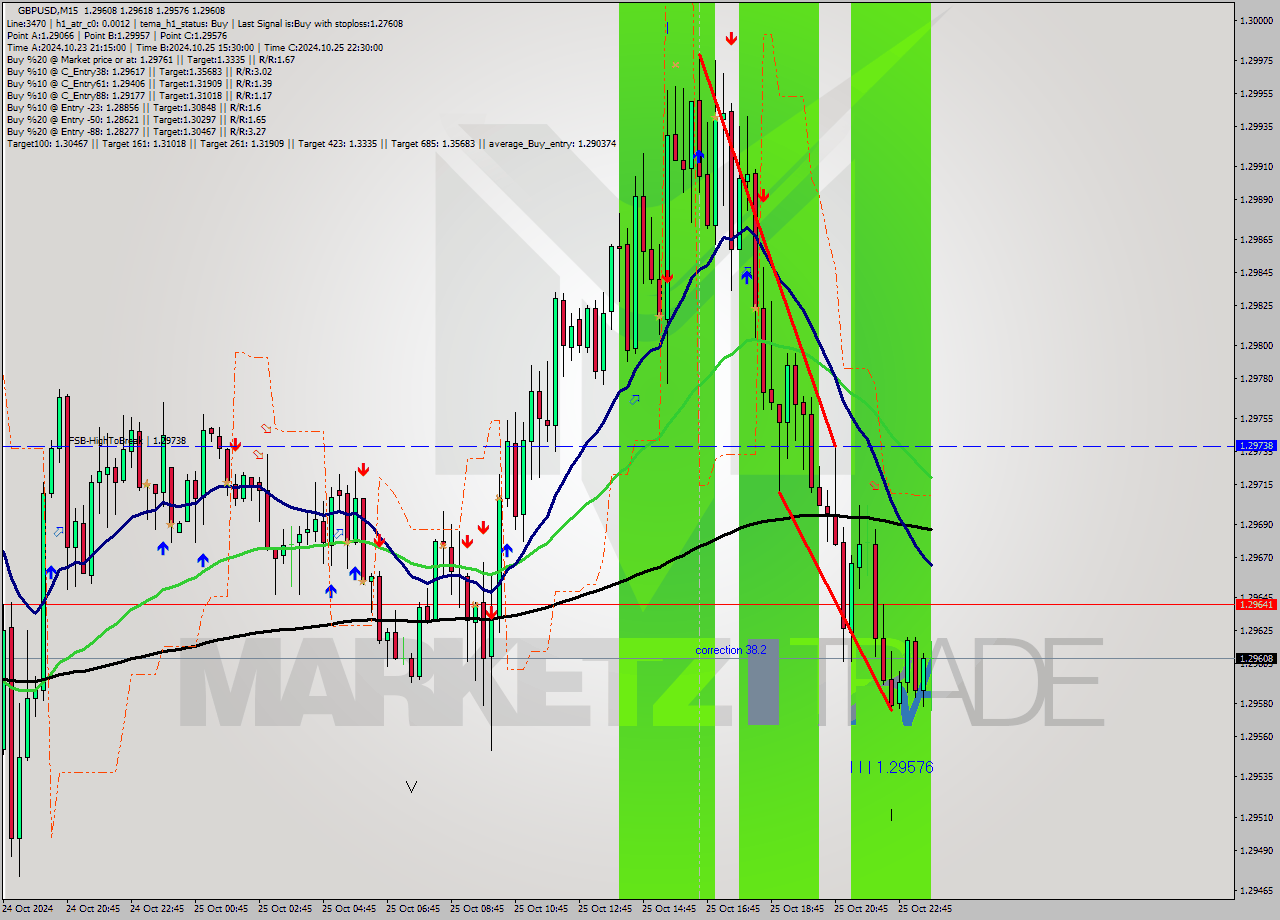Click the '25 Oct 02:45' time label
The height and width of the screenshot is (920, 1280).
[285, 909]
